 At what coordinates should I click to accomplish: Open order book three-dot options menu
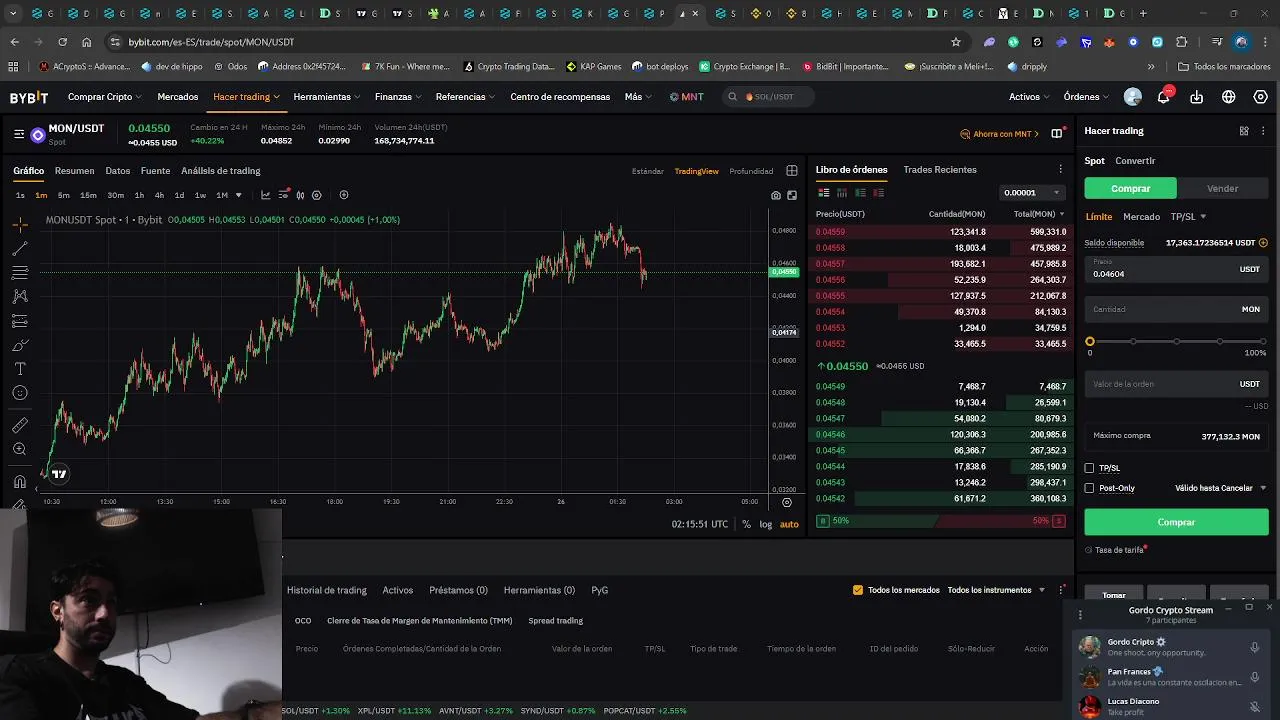pos(1061,169)
